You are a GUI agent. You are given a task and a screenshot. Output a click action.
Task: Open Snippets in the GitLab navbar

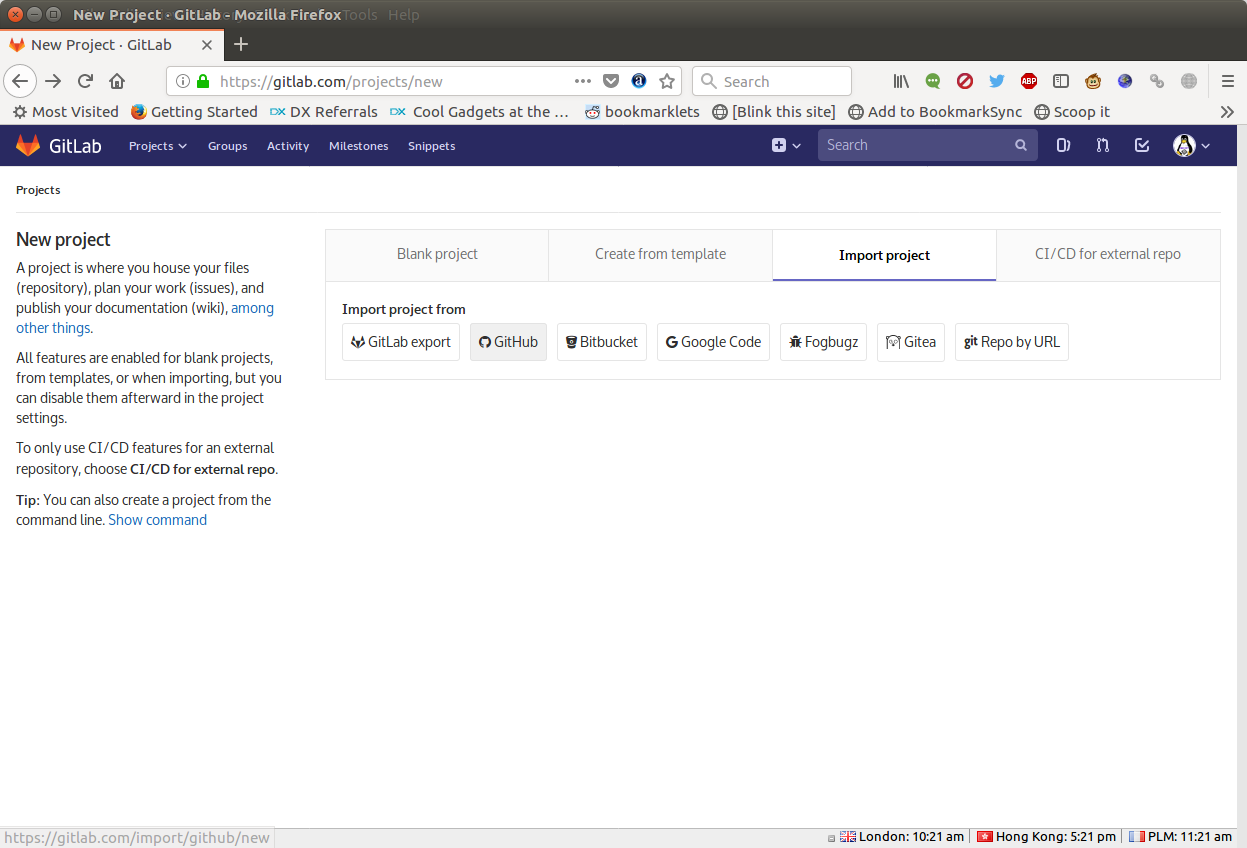tap(432, 146)
